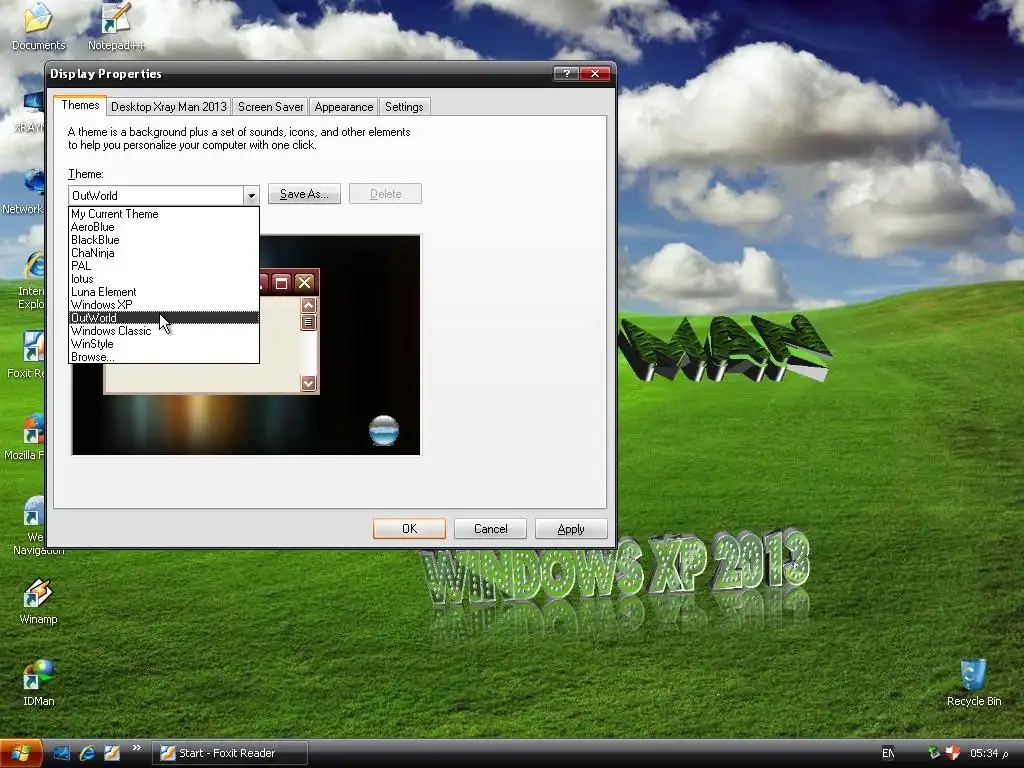Click preview window's close X icon
1024x768 pixels.
click(x=304, y=283)
